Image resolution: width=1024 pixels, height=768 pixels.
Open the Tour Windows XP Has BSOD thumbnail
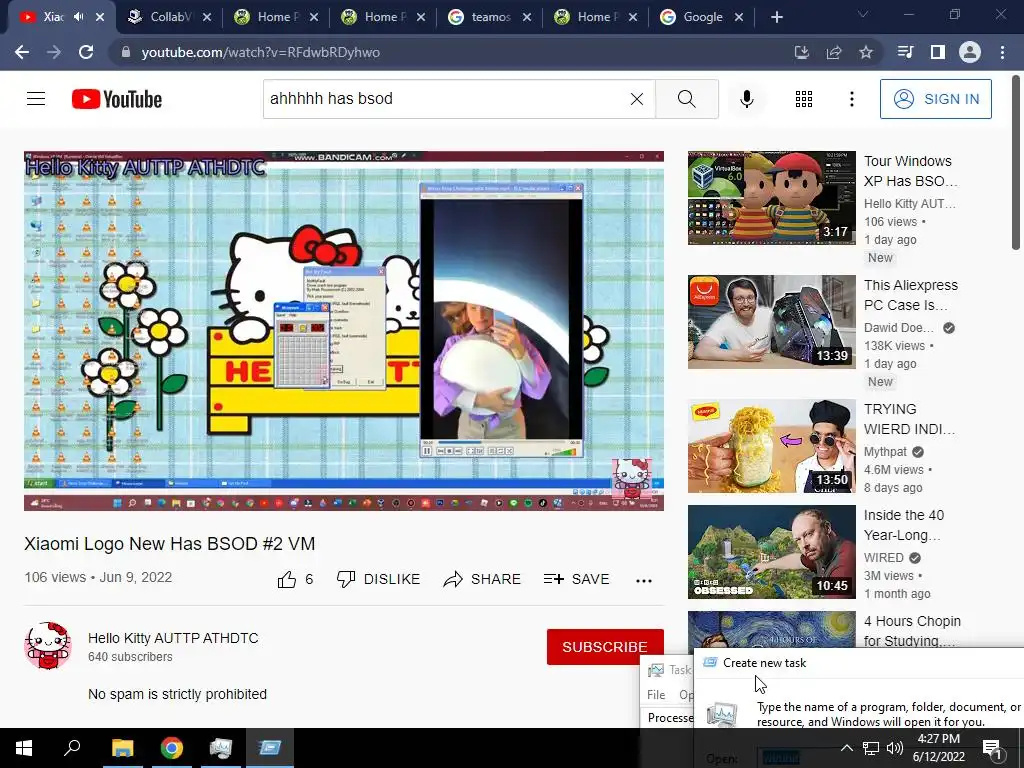pyautogui.click(x=771, y=198)
